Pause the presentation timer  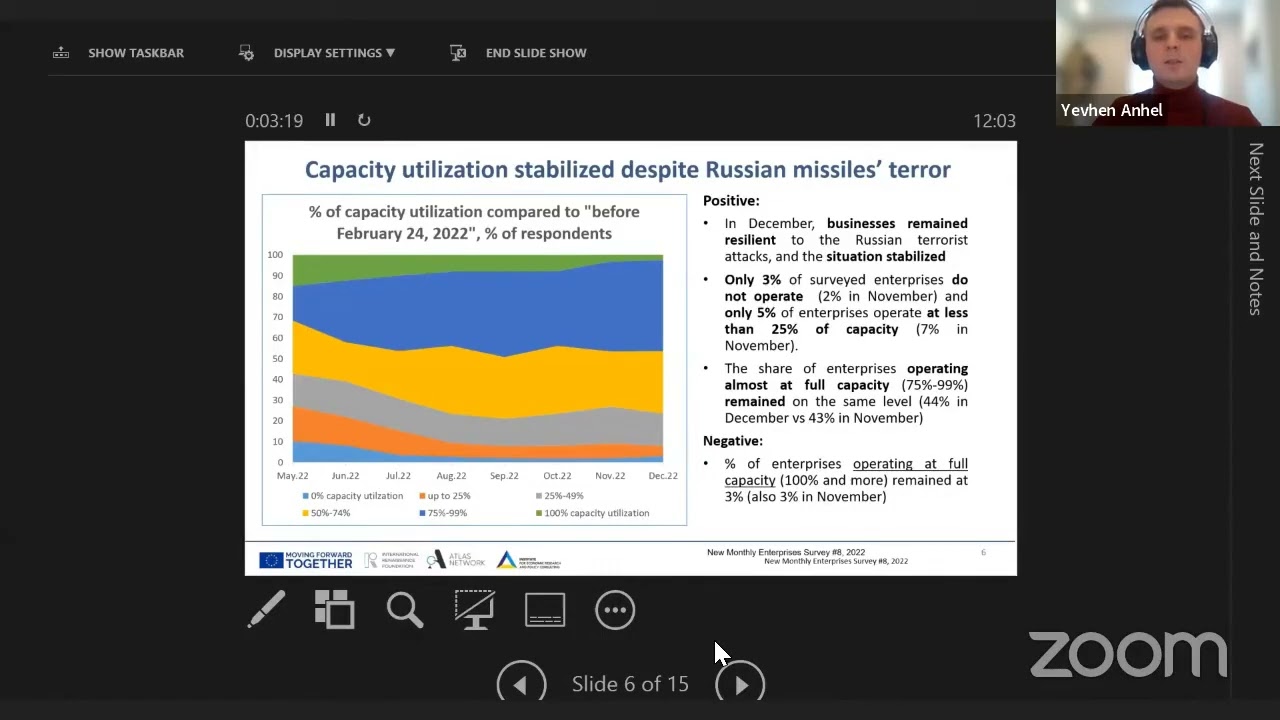click(330, 120)
